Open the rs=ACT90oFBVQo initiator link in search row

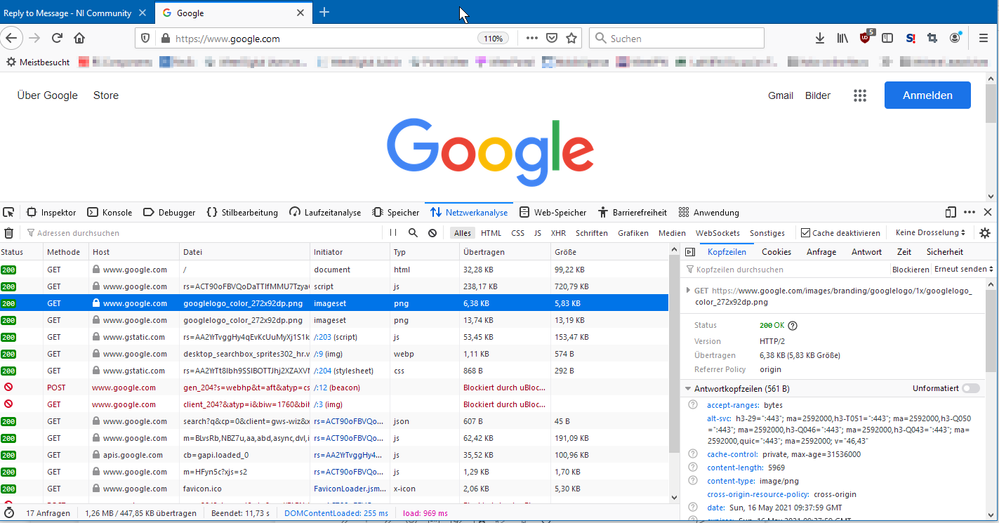[x=349, y=421]
